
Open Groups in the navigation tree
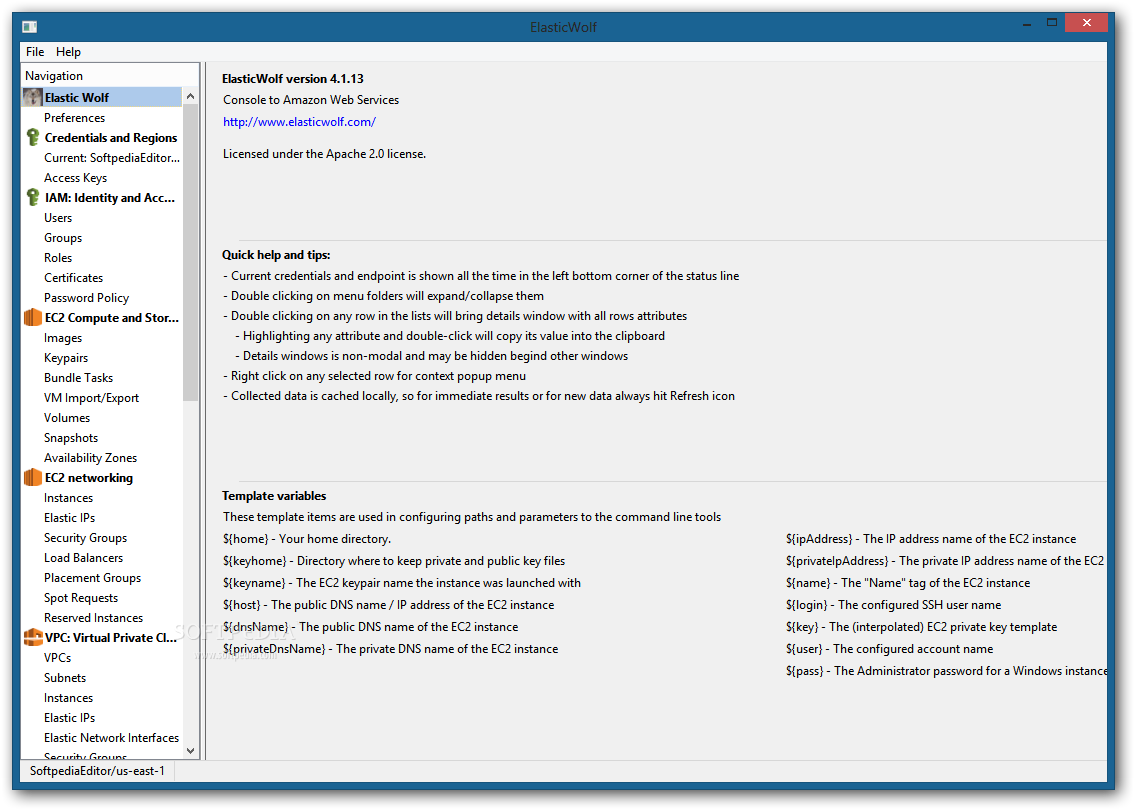[63, 238]
